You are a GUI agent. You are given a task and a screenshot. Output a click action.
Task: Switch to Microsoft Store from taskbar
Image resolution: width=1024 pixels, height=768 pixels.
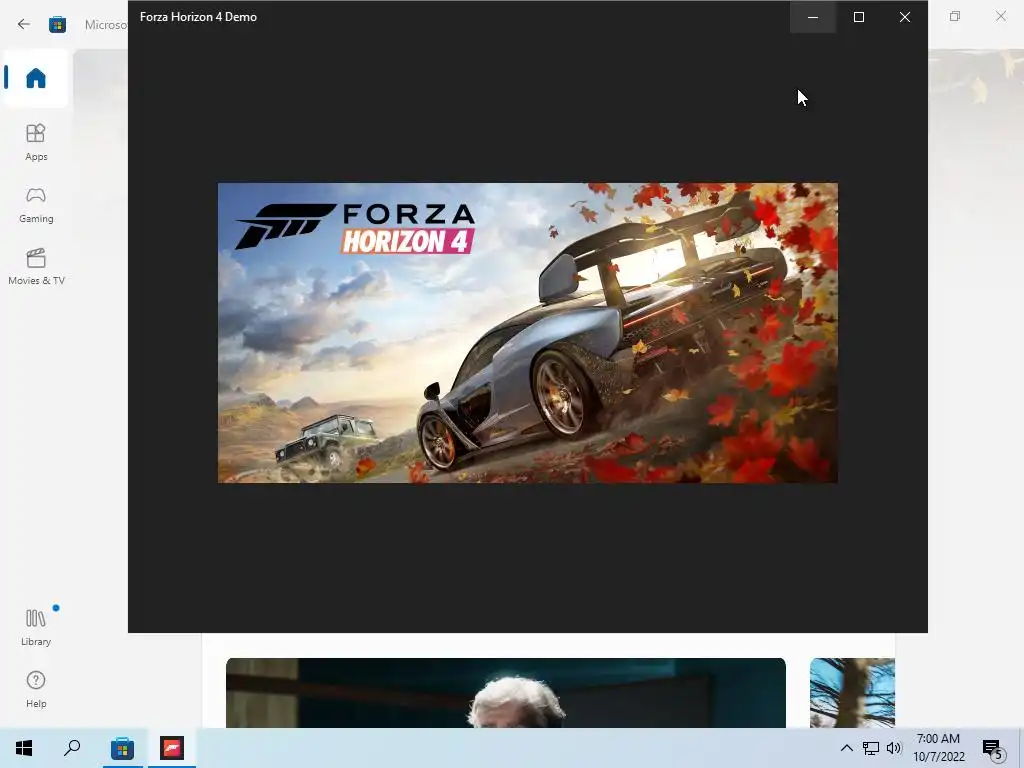122,748
